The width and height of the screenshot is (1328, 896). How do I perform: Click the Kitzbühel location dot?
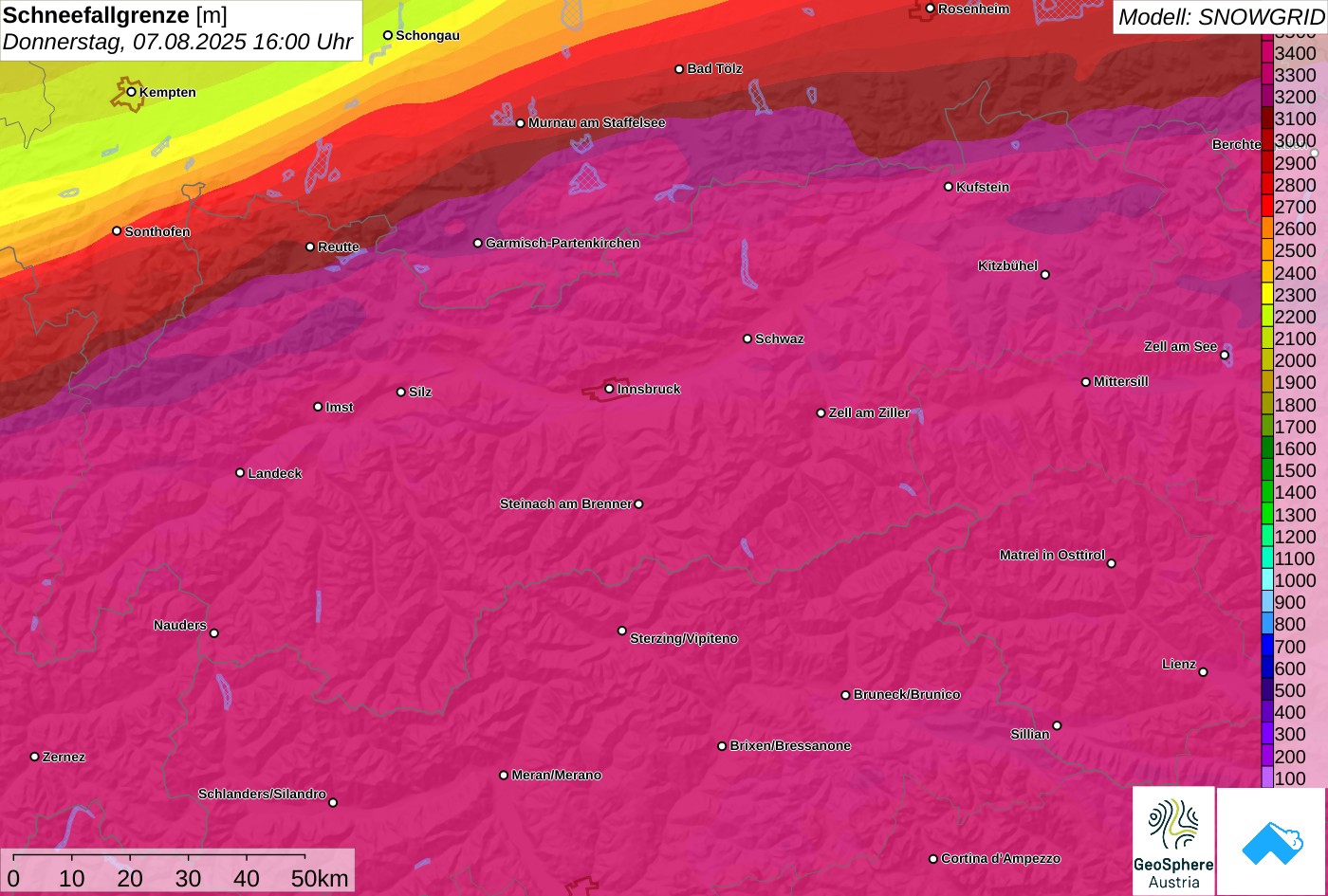(x=1045, y=275)
